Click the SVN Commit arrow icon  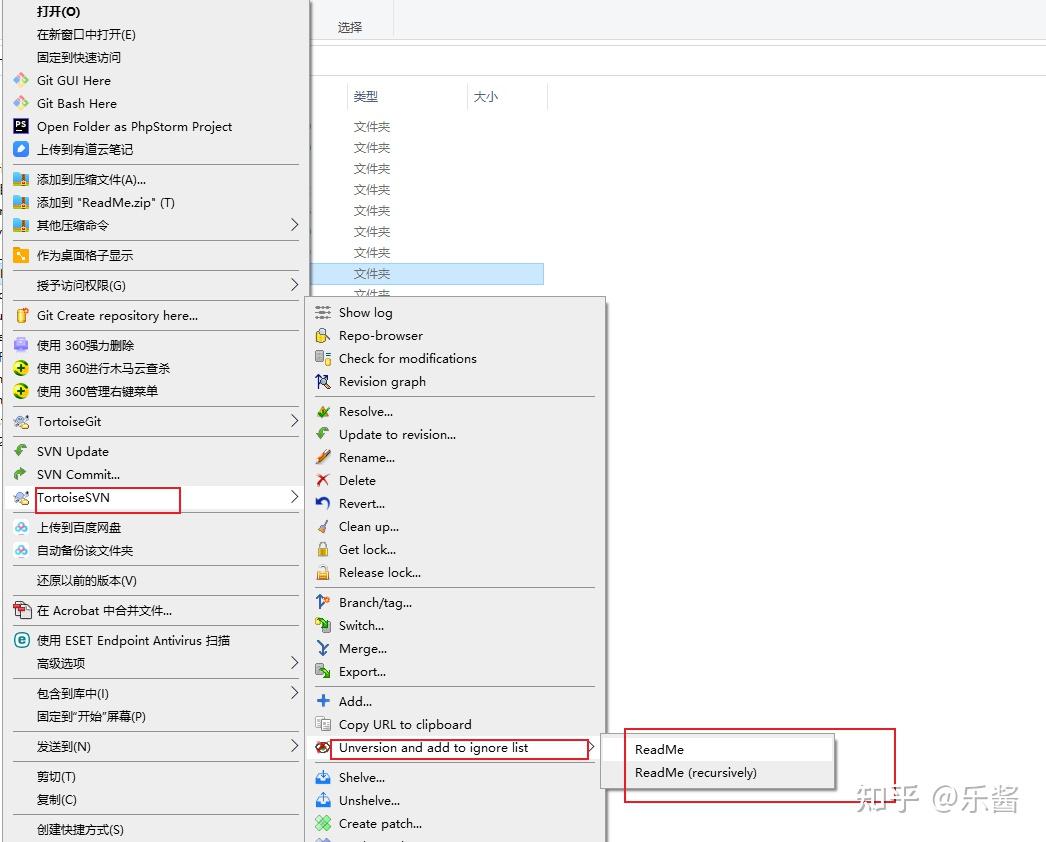point(21,474)
